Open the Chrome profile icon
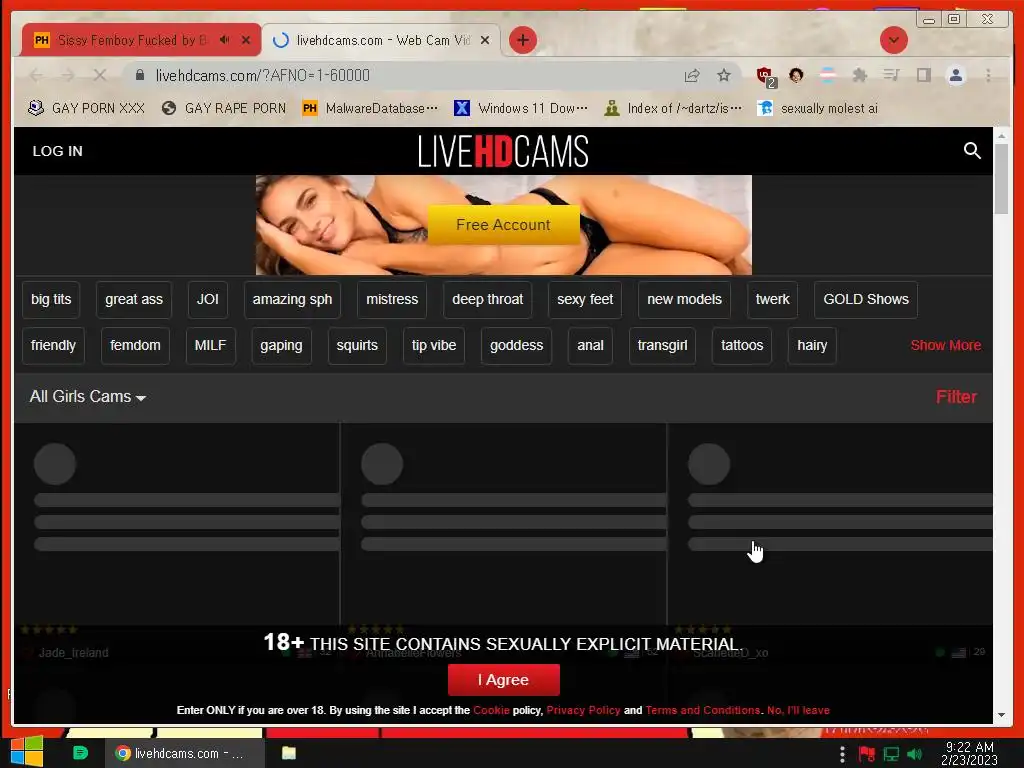This screenshot has width=1024, height=768. click(x=955, y=76)
